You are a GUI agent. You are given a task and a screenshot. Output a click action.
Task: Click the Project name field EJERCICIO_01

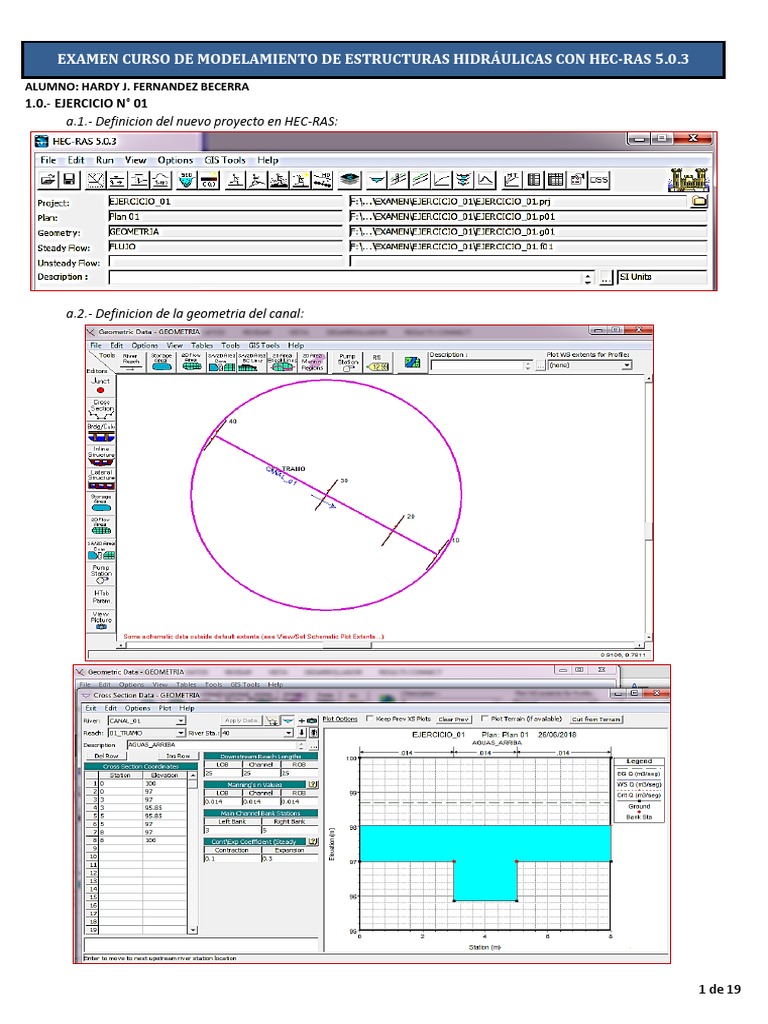(225, 202)
